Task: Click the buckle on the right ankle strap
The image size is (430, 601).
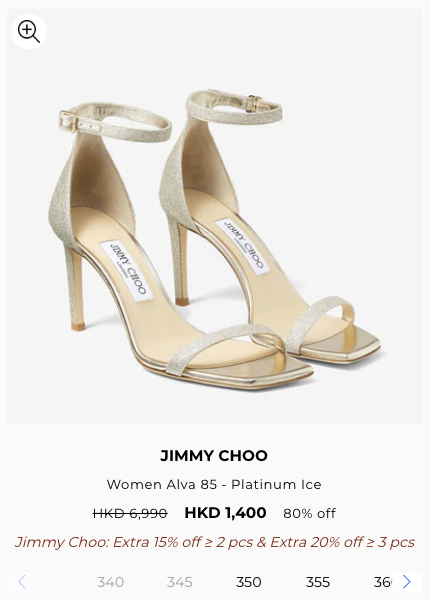Action: [x=255, y=101]
